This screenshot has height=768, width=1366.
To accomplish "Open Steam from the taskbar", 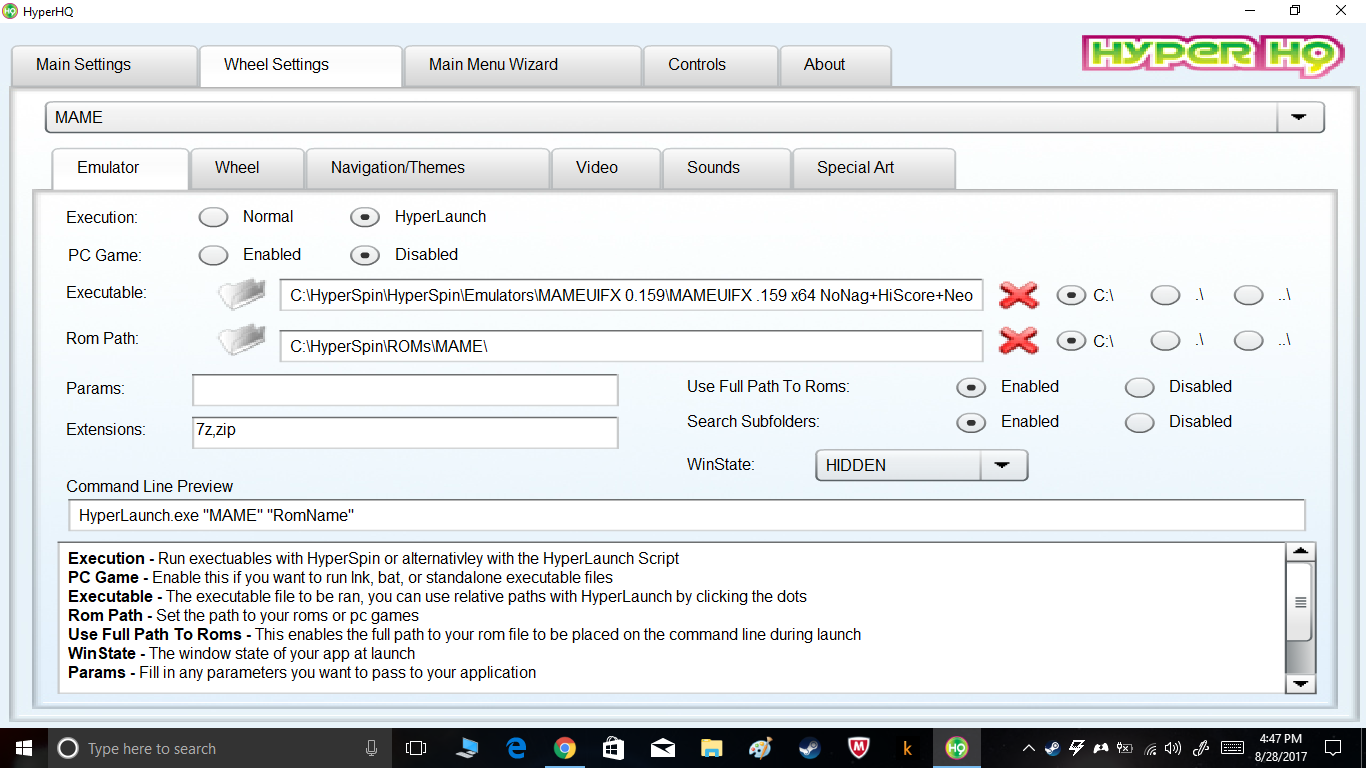I will (809, 748).
